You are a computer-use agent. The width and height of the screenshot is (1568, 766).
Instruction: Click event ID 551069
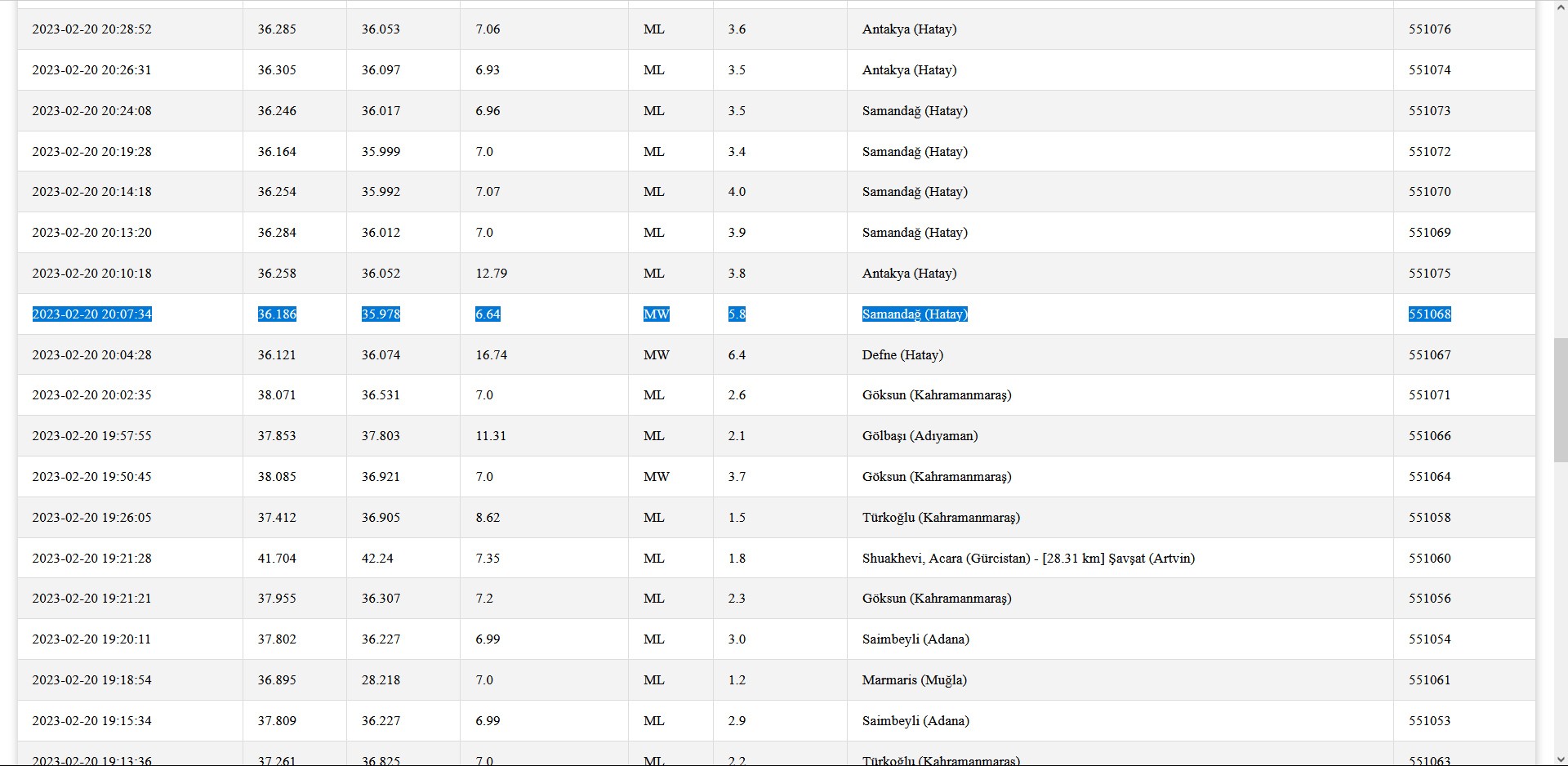[x=1430, y=233]
